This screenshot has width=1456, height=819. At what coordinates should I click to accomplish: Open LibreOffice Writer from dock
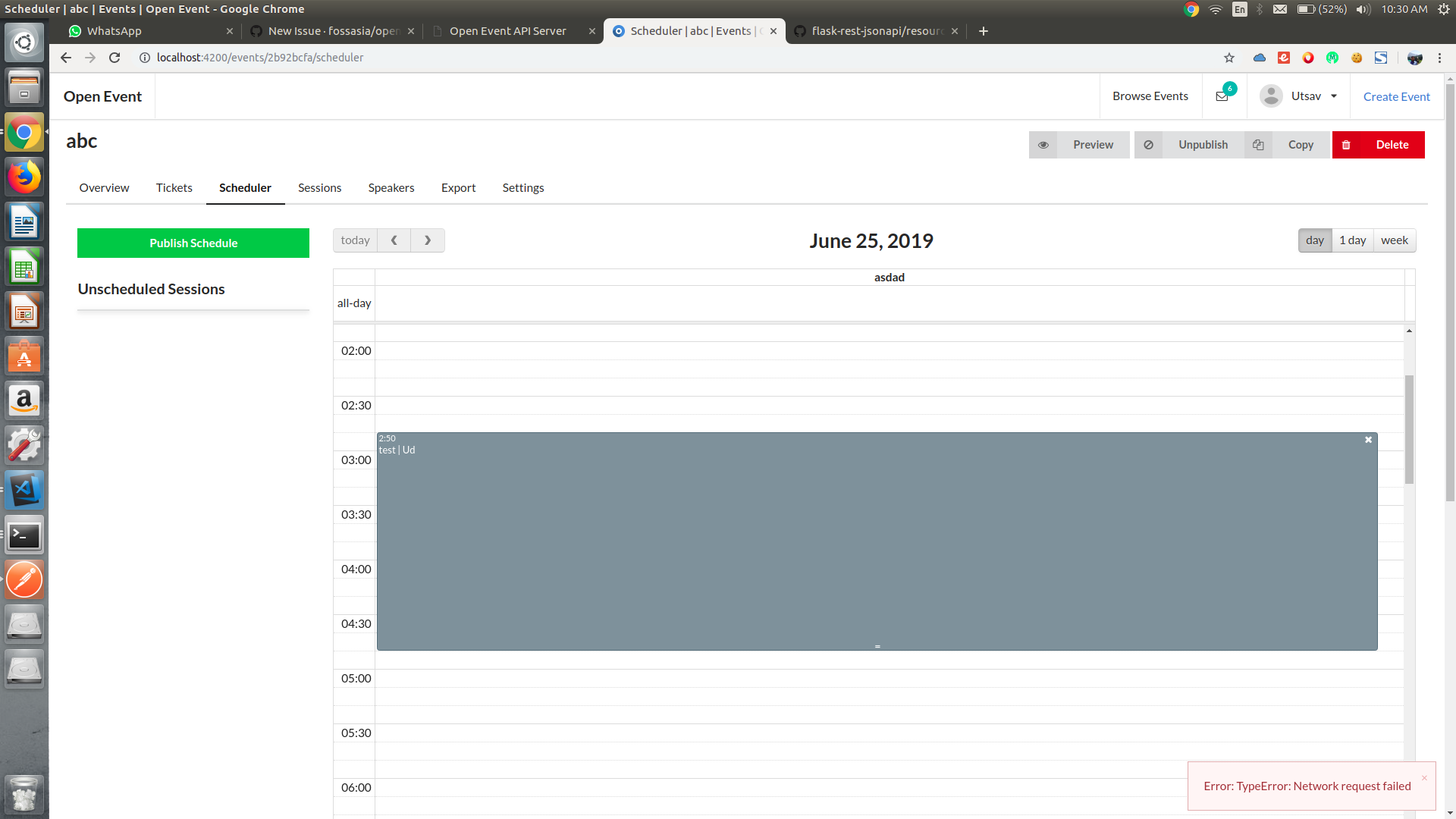click(x=24, y=222)
